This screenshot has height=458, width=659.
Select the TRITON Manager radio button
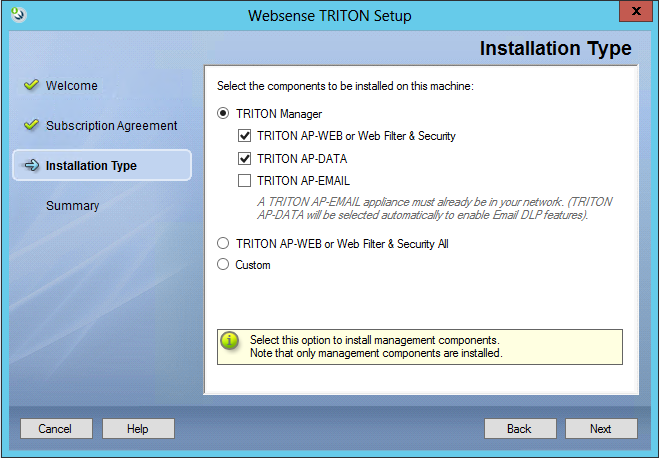coord(223,113)
